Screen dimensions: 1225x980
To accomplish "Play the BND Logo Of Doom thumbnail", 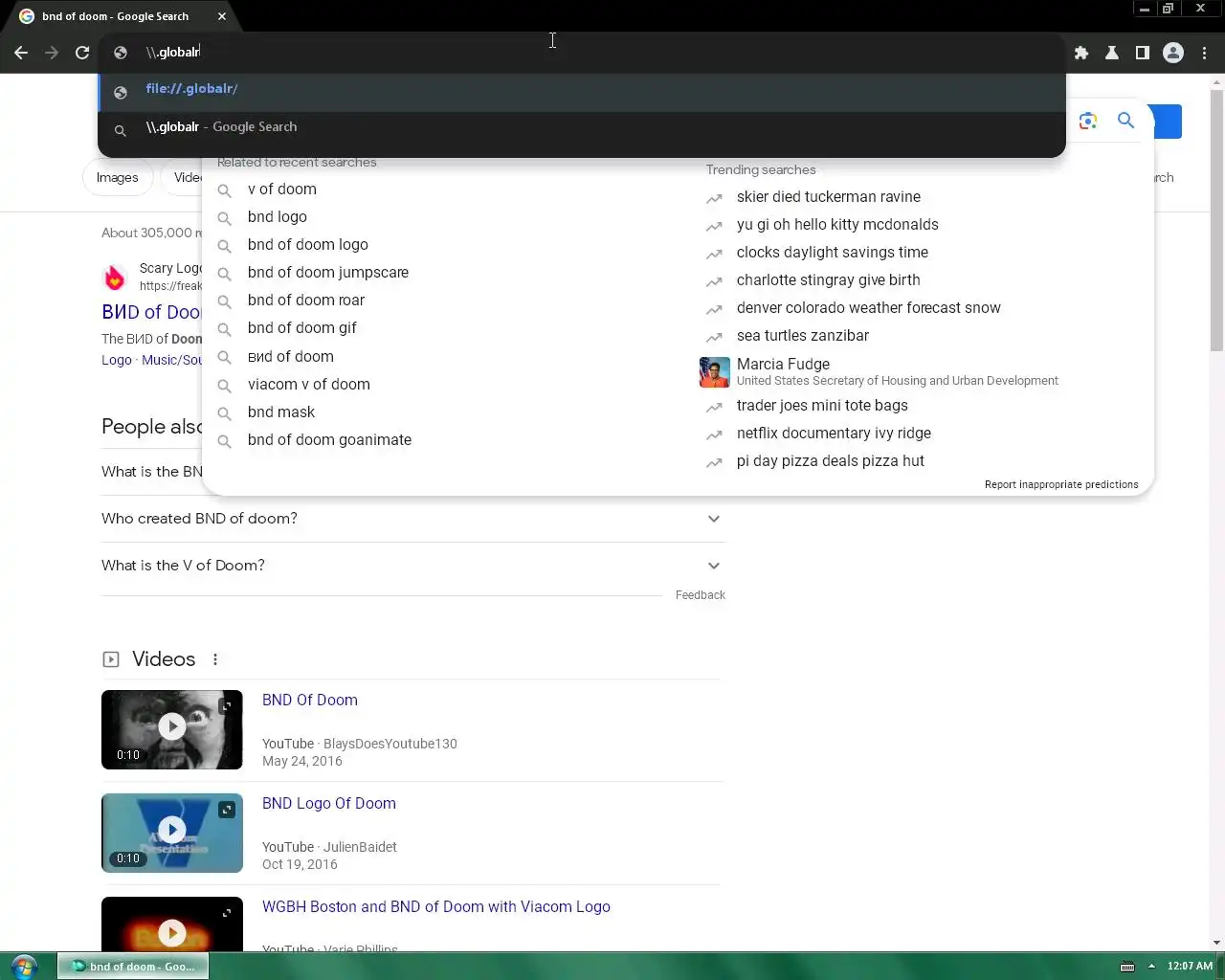I will pos(172,833).
